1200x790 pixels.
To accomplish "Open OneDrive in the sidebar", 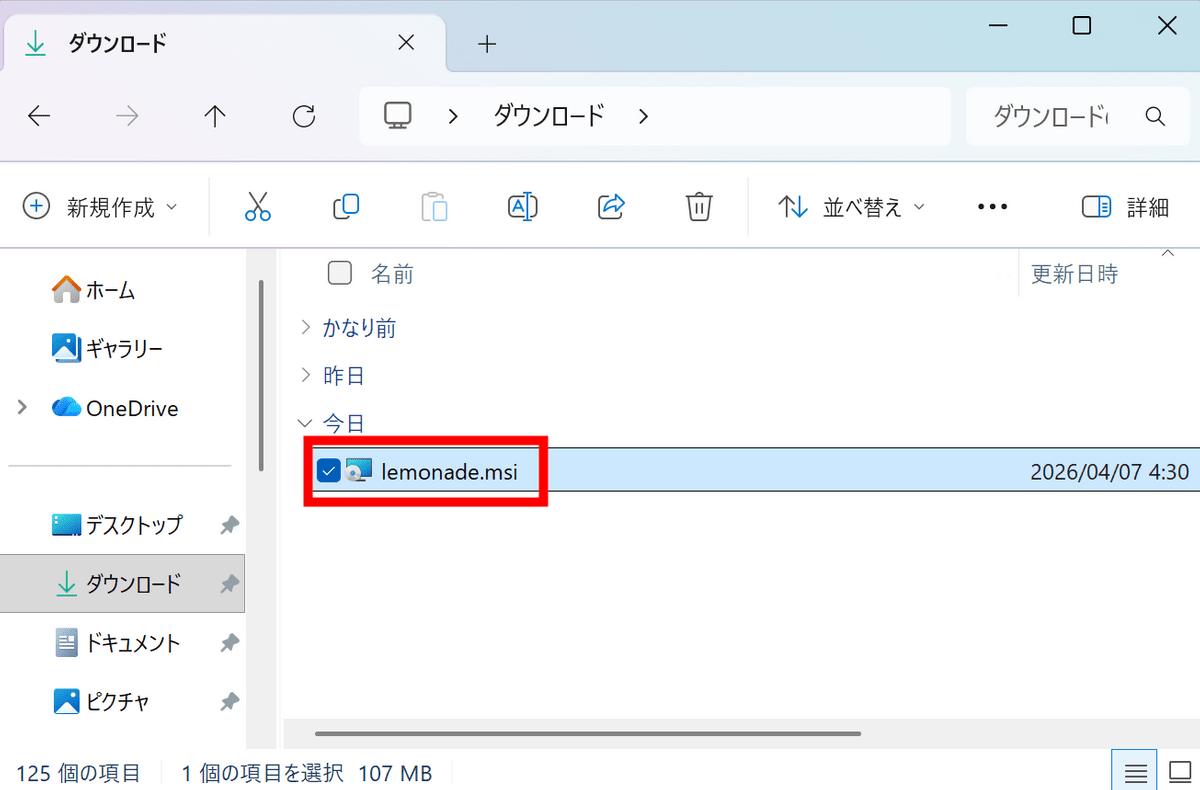I will pos(115,408).
